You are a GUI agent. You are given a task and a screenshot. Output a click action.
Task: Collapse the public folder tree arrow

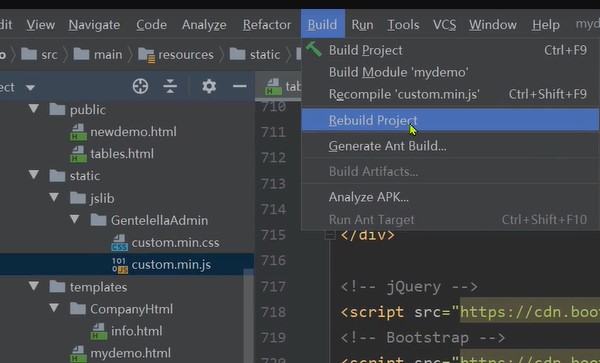[x=34, y=109]
